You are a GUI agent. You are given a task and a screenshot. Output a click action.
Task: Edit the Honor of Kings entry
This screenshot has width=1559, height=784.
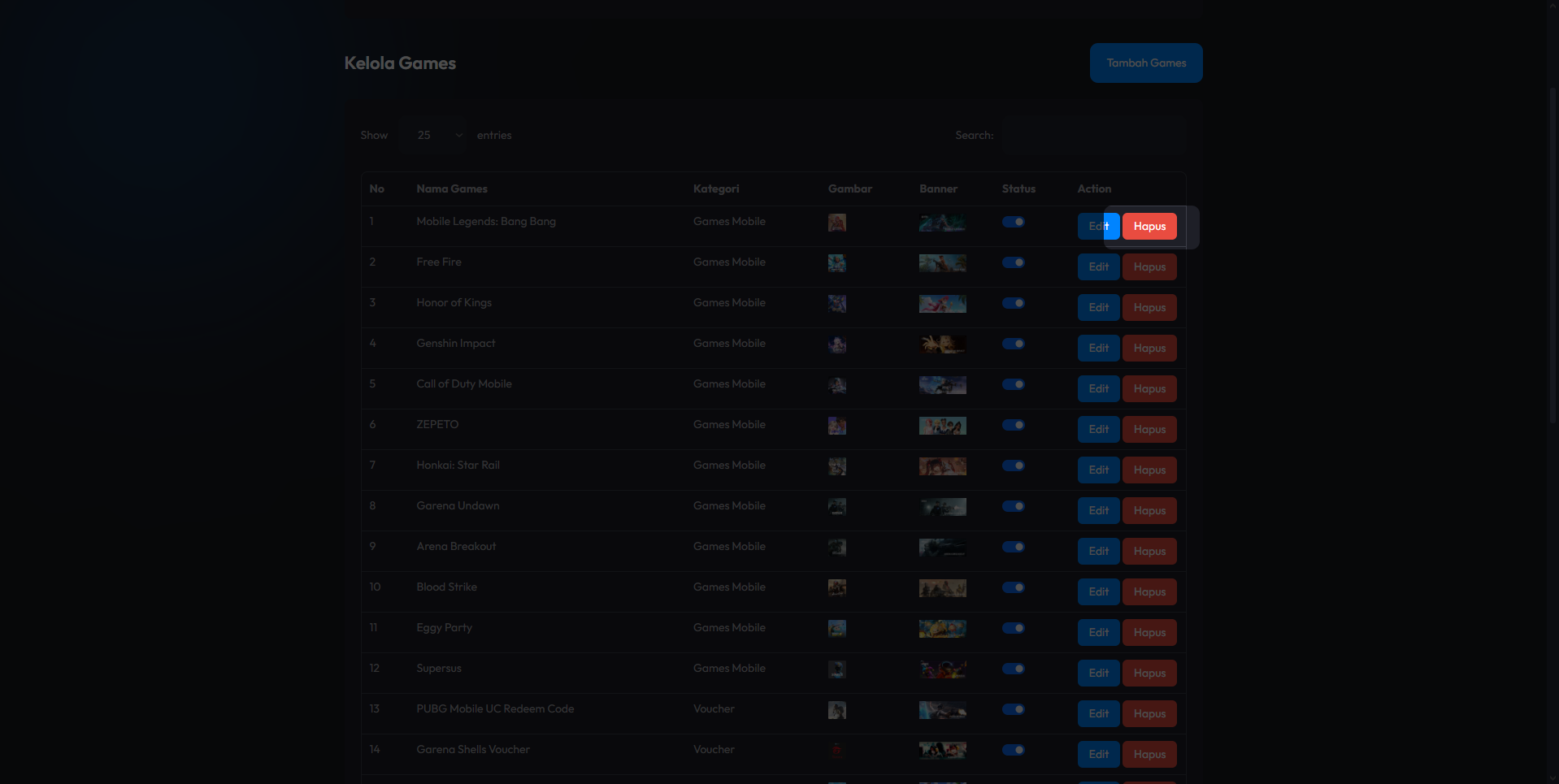point(1098,307)
